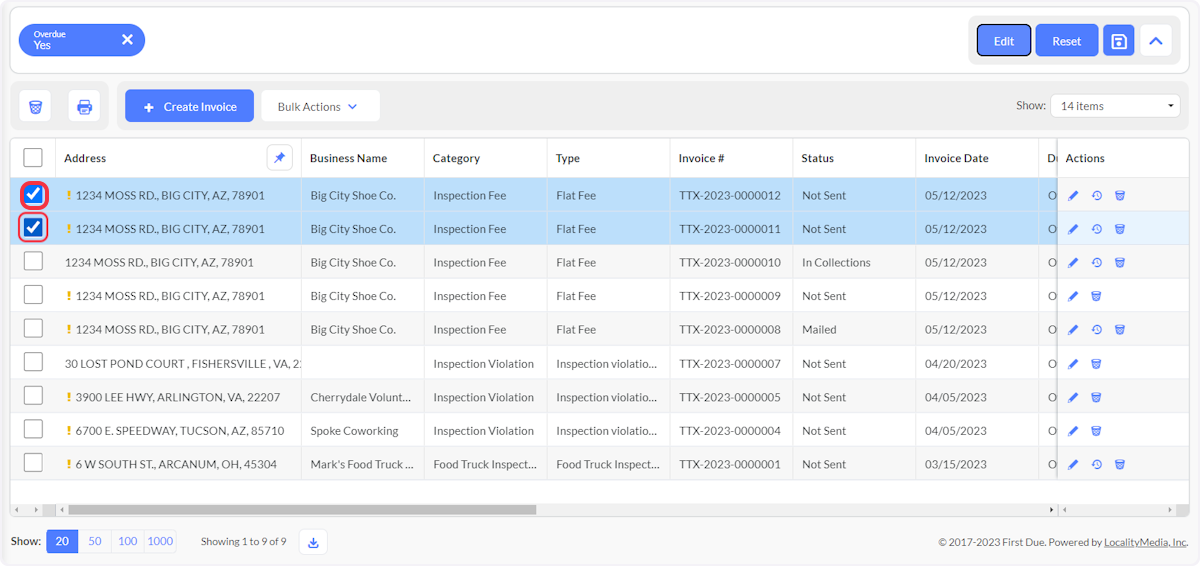Viewport: 1200px width, 566px height.
Task: Click the download export icon near pagination
Action: [313, 542]
